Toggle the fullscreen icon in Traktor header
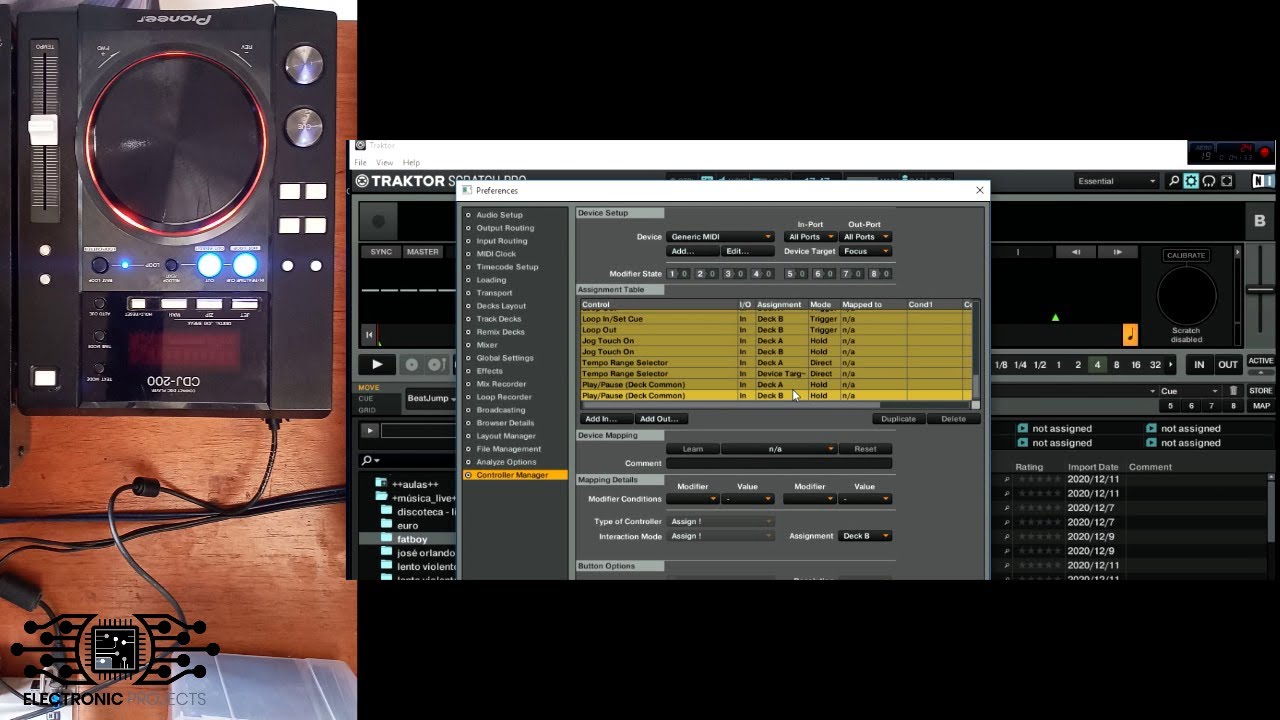Image resolution: width=1280 pixels, height=720 pixels. (1227, 181)
